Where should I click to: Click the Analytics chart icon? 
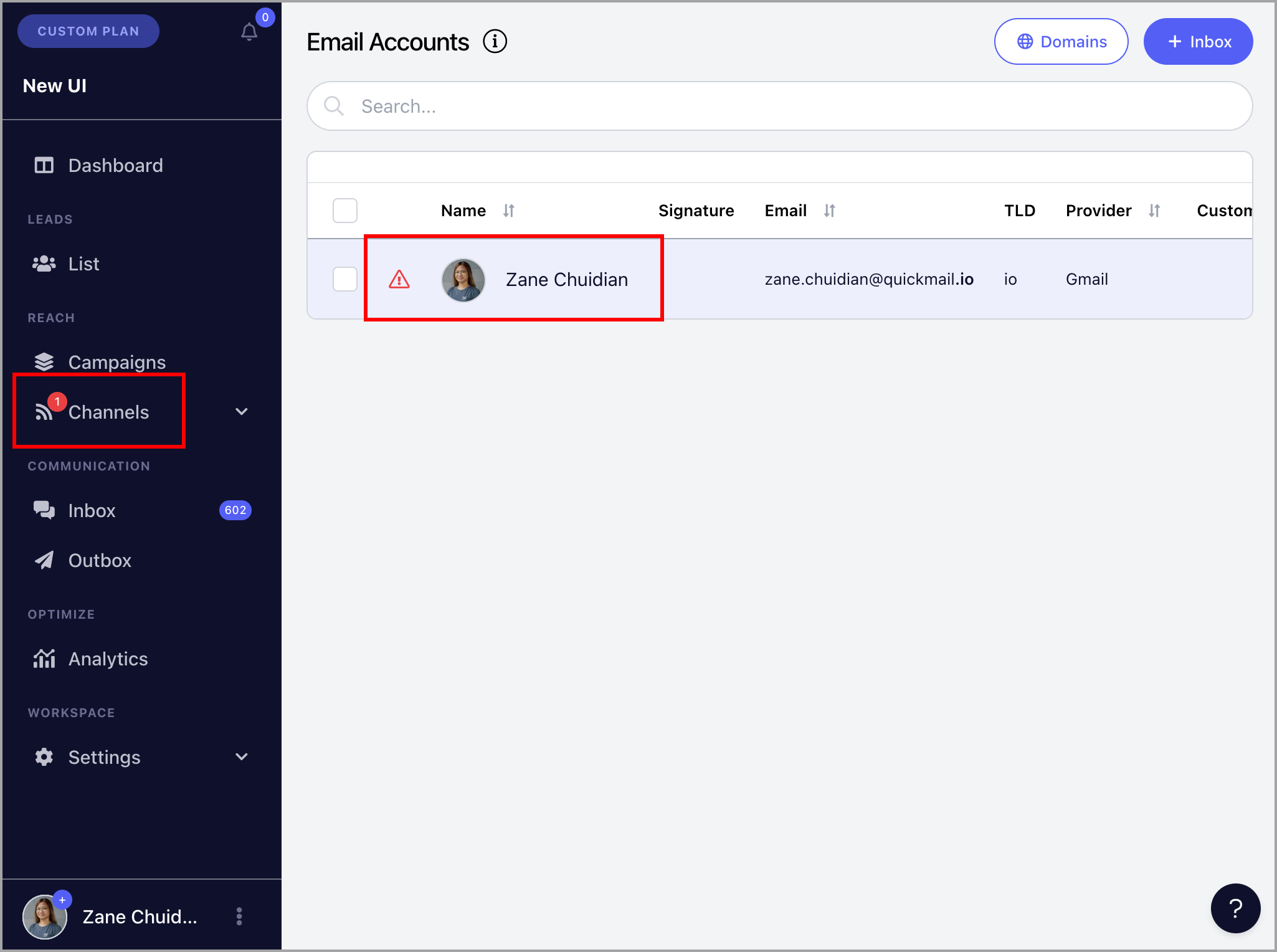click(44, 659)
